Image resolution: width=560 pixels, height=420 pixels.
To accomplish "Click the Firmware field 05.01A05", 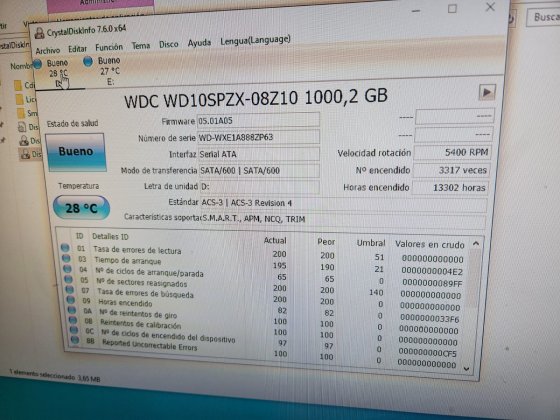I will coord(258,120).
